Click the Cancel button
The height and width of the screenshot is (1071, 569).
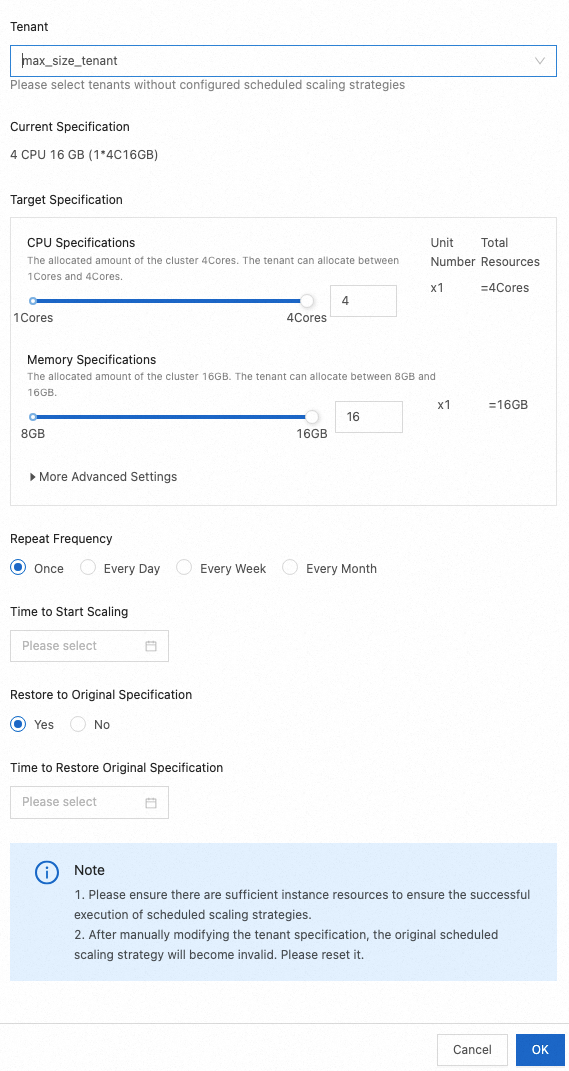[x=472, y=1050]
